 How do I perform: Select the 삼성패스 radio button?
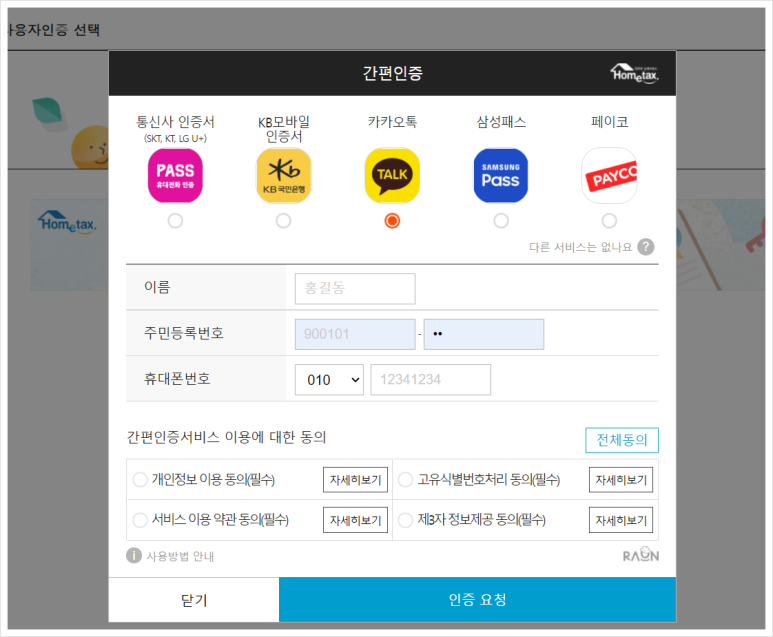(x=501, y=221)
